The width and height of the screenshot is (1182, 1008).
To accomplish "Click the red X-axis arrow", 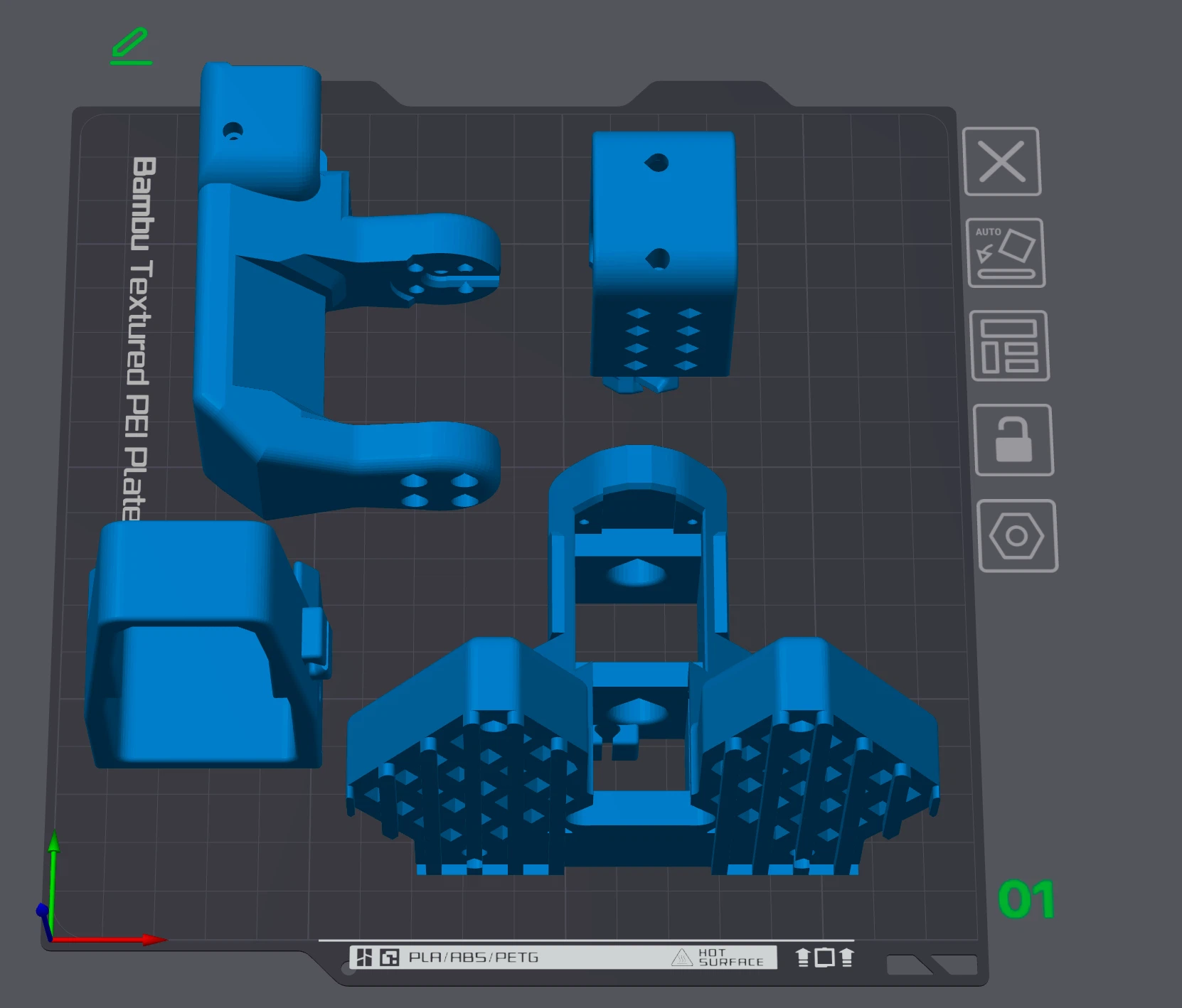I will click(x=153, y=940).
